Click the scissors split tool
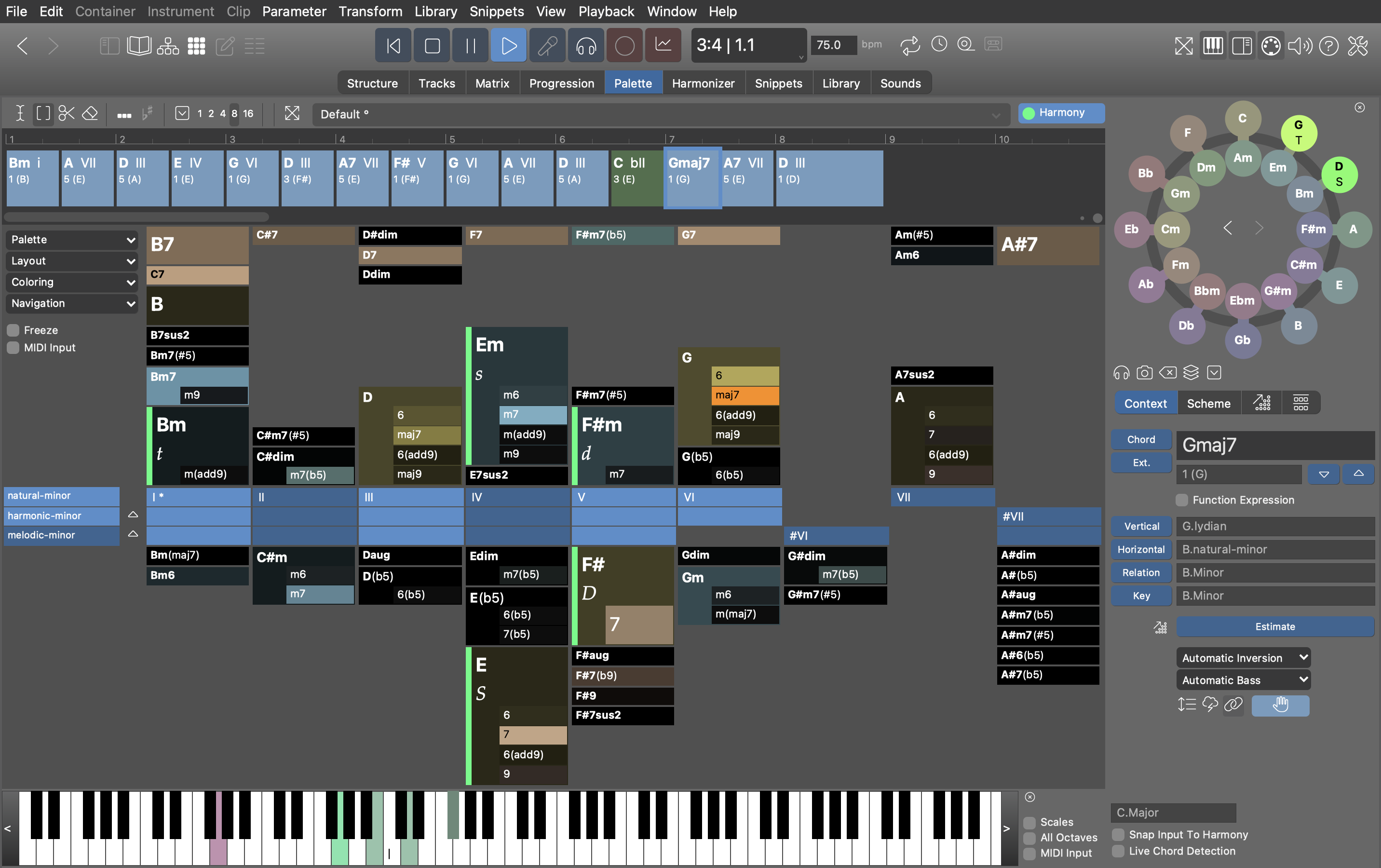This screenshot has height=868, width=1381. 67,113
